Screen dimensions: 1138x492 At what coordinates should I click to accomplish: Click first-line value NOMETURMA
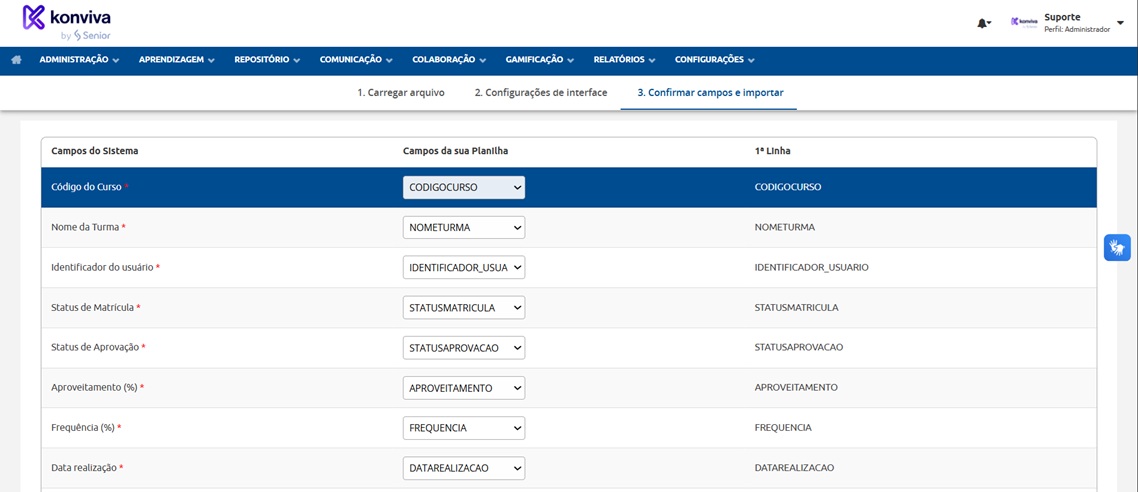pos(785,227)
